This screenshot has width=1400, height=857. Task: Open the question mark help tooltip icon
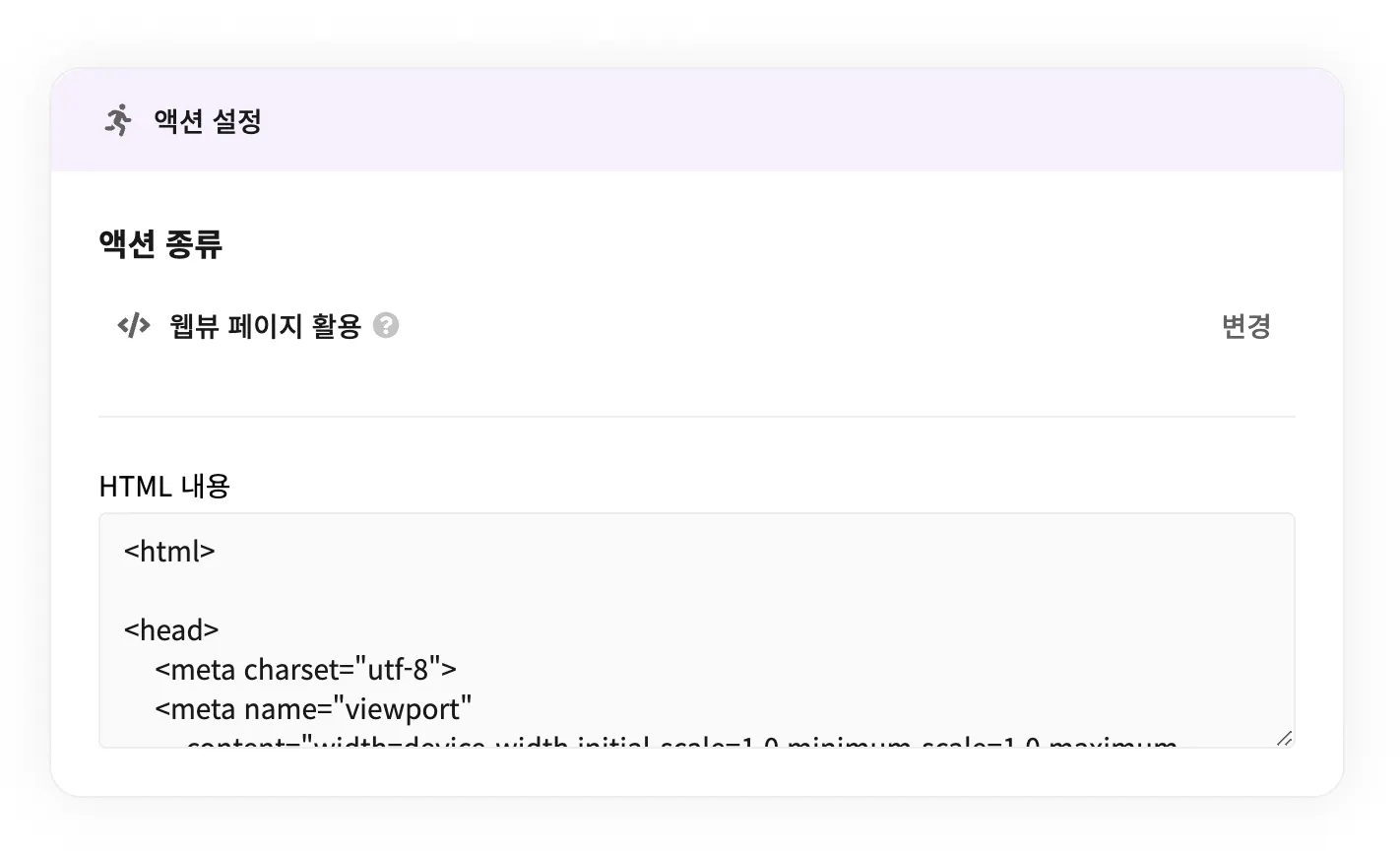pos(386,325)
